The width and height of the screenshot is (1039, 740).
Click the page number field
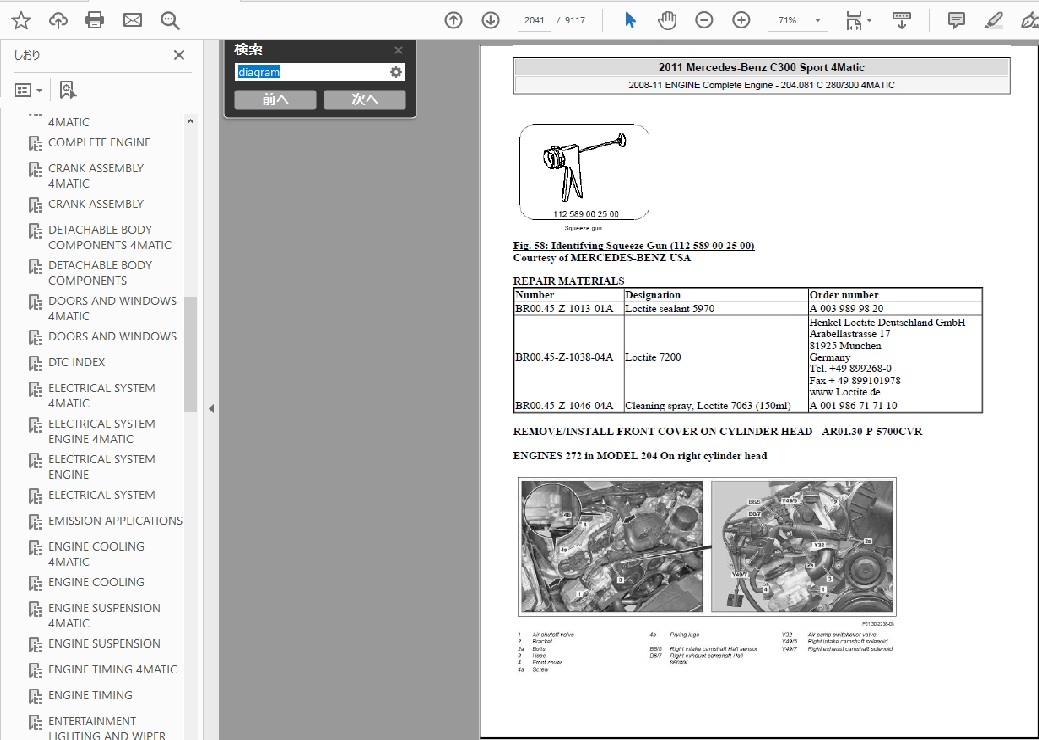pyautogui.click(x=534, y=21)
